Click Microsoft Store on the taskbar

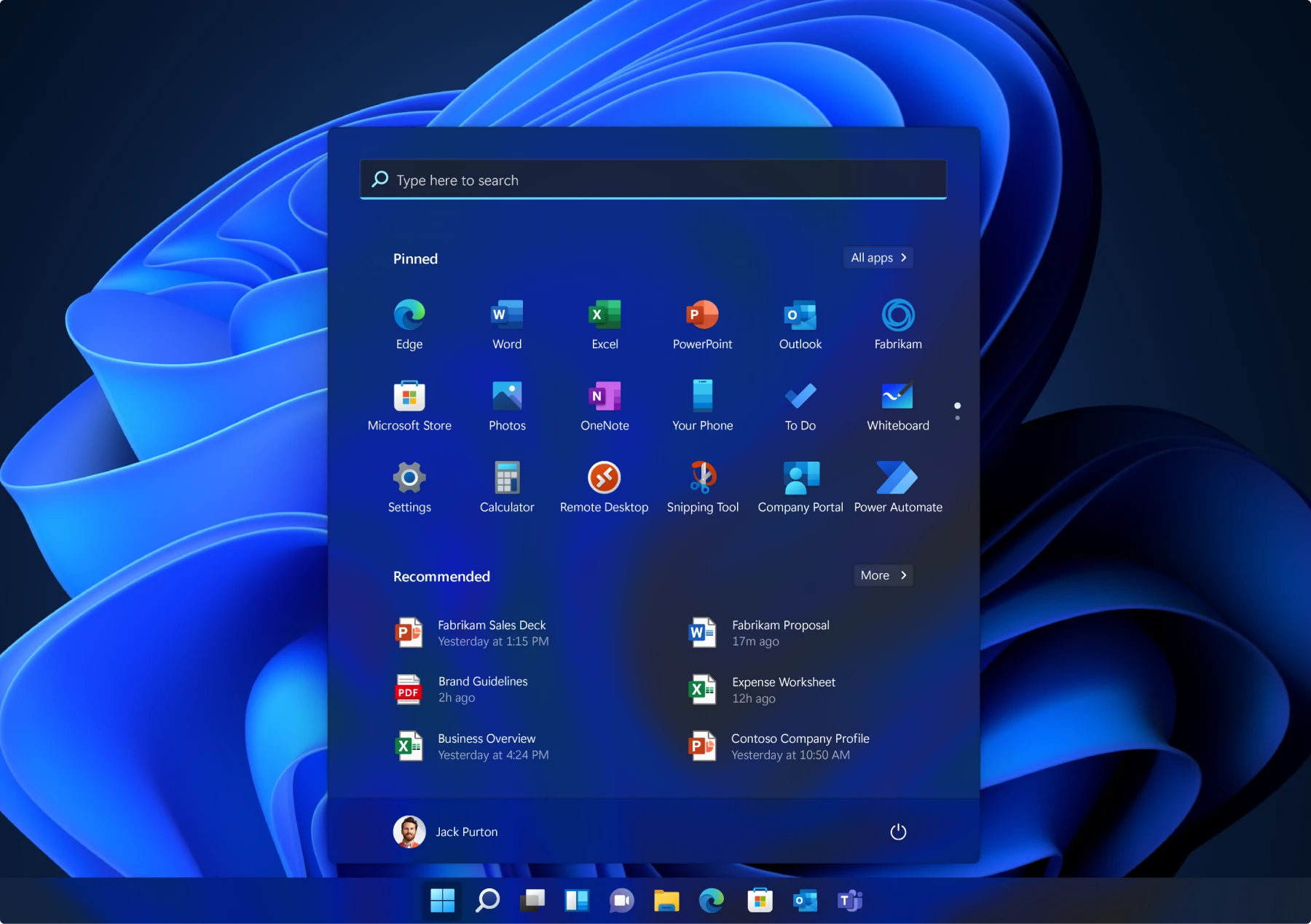pyautogui.click(x=760, y=901)
